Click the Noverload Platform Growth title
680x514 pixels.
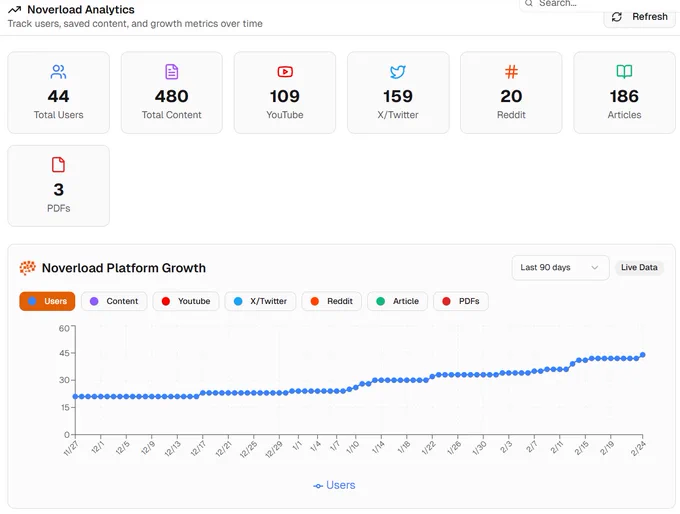(x=124, y=268)
